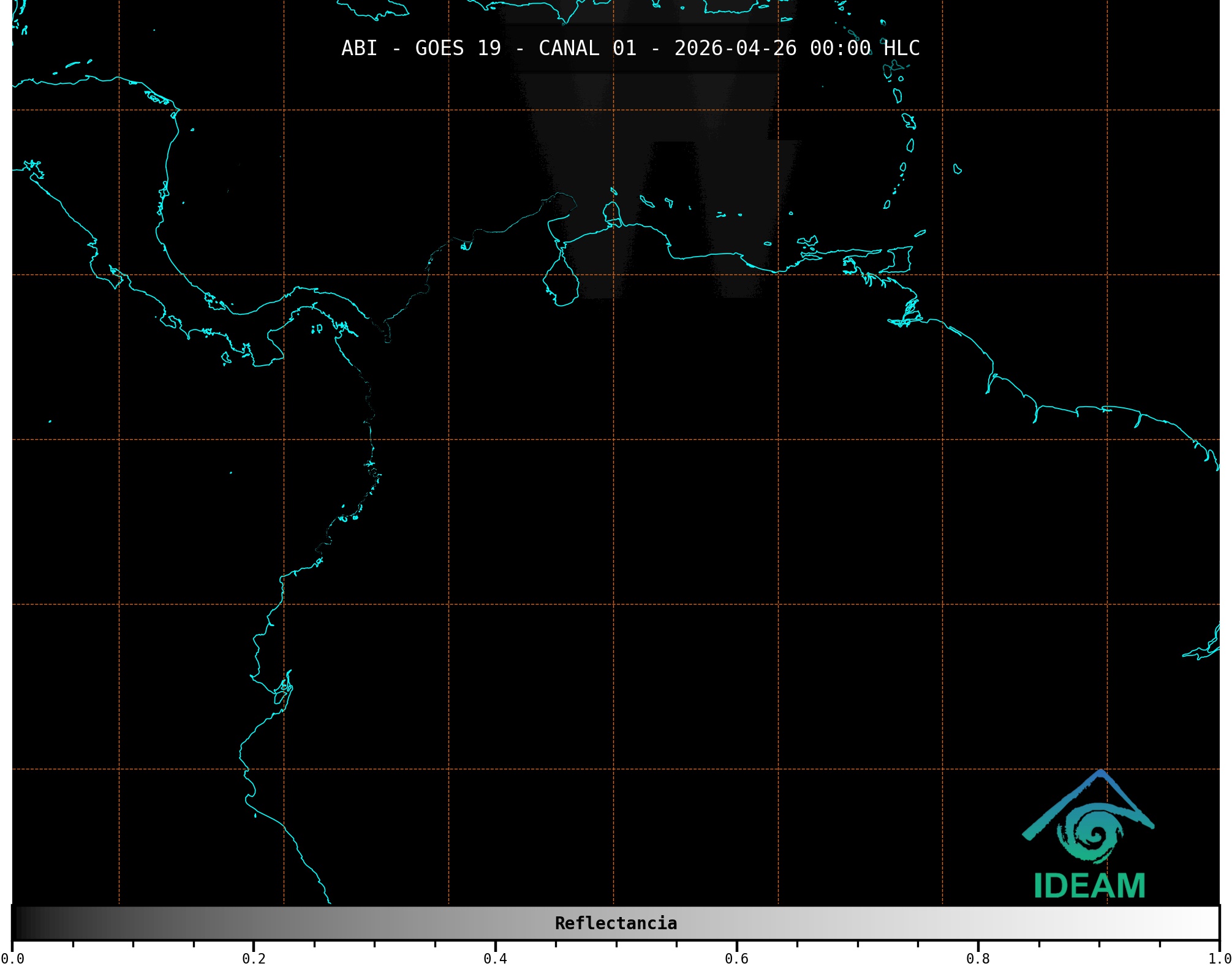Click 'GOES 19' in the title
Viewport: 1232px width, 966px height.
pos(458,48)
